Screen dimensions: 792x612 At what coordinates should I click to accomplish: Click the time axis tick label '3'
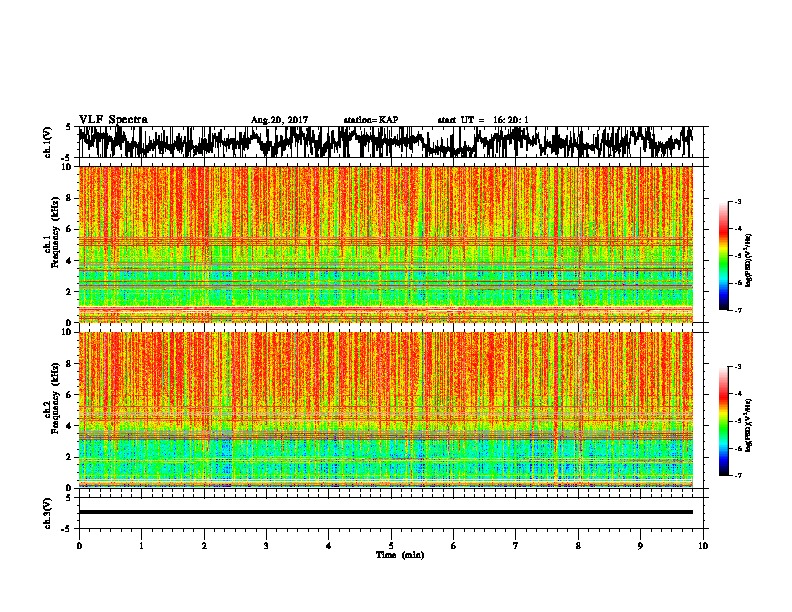coord(266,546)
